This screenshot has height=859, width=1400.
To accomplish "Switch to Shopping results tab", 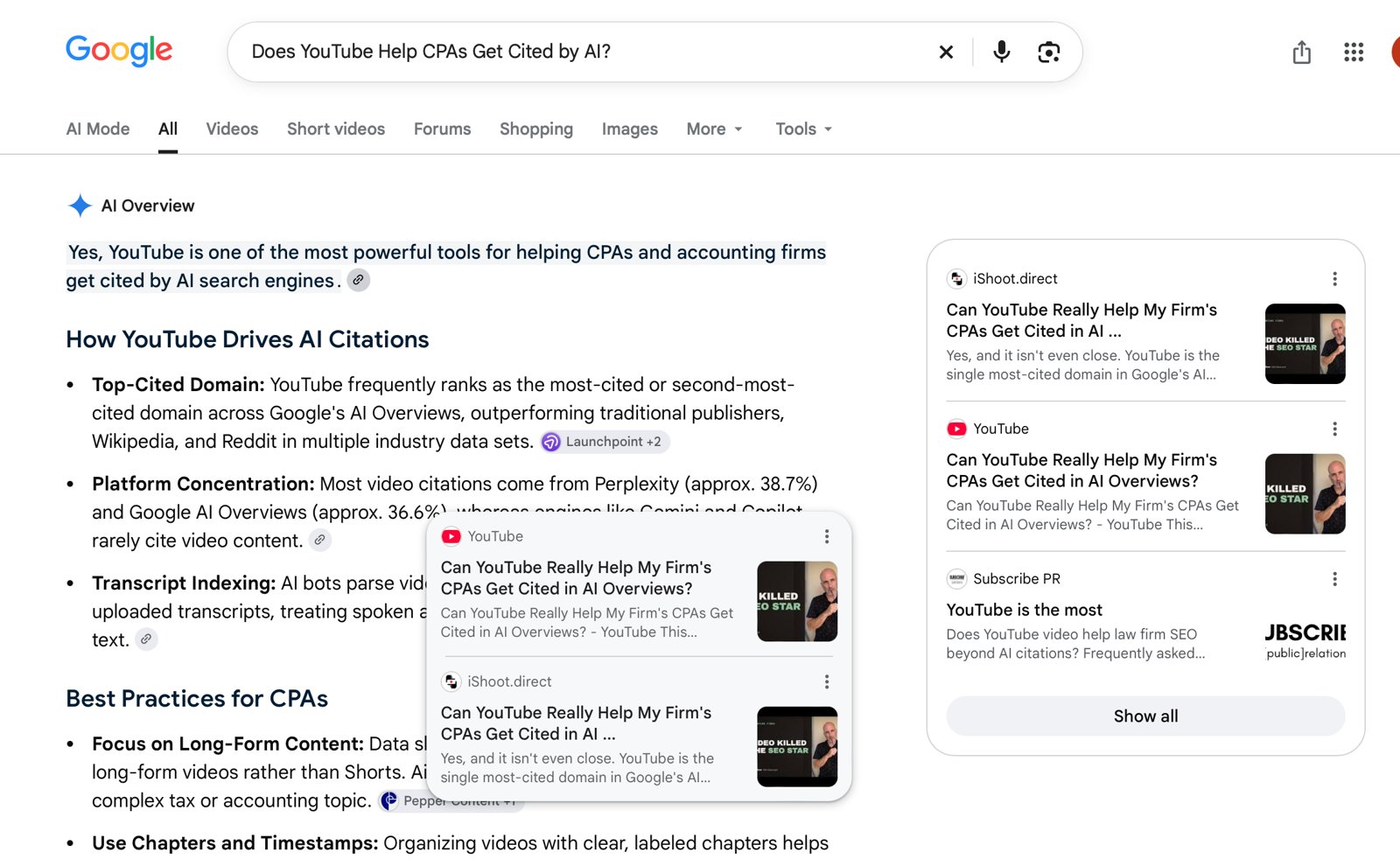I will [536, 129].
